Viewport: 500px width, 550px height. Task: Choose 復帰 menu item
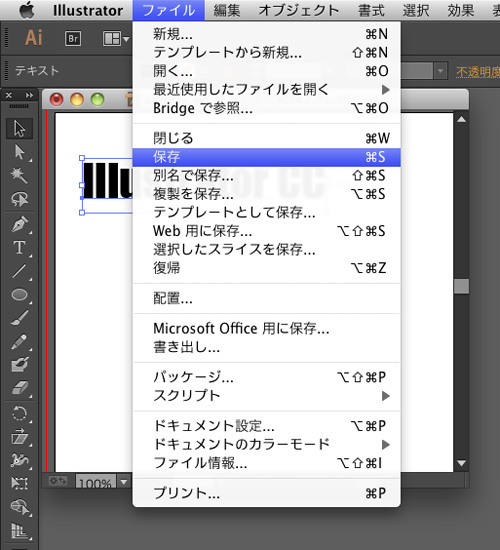point(266,268)
